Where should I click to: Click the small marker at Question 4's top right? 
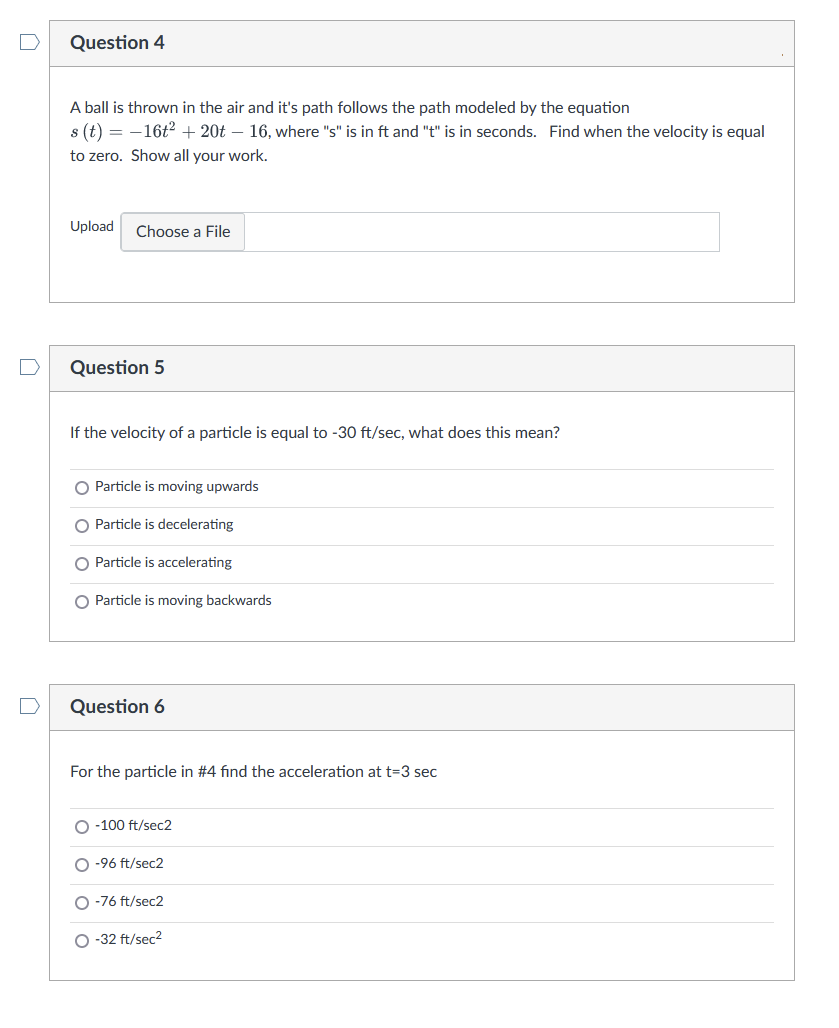tap(781, 55)
